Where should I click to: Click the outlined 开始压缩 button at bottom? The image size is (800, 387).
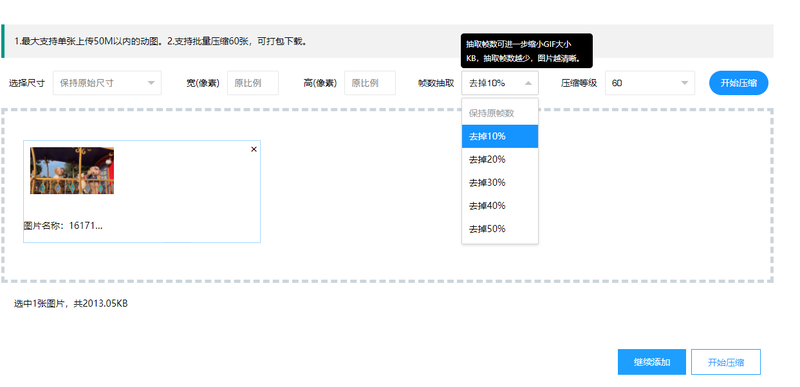click(x=726, y=362)
